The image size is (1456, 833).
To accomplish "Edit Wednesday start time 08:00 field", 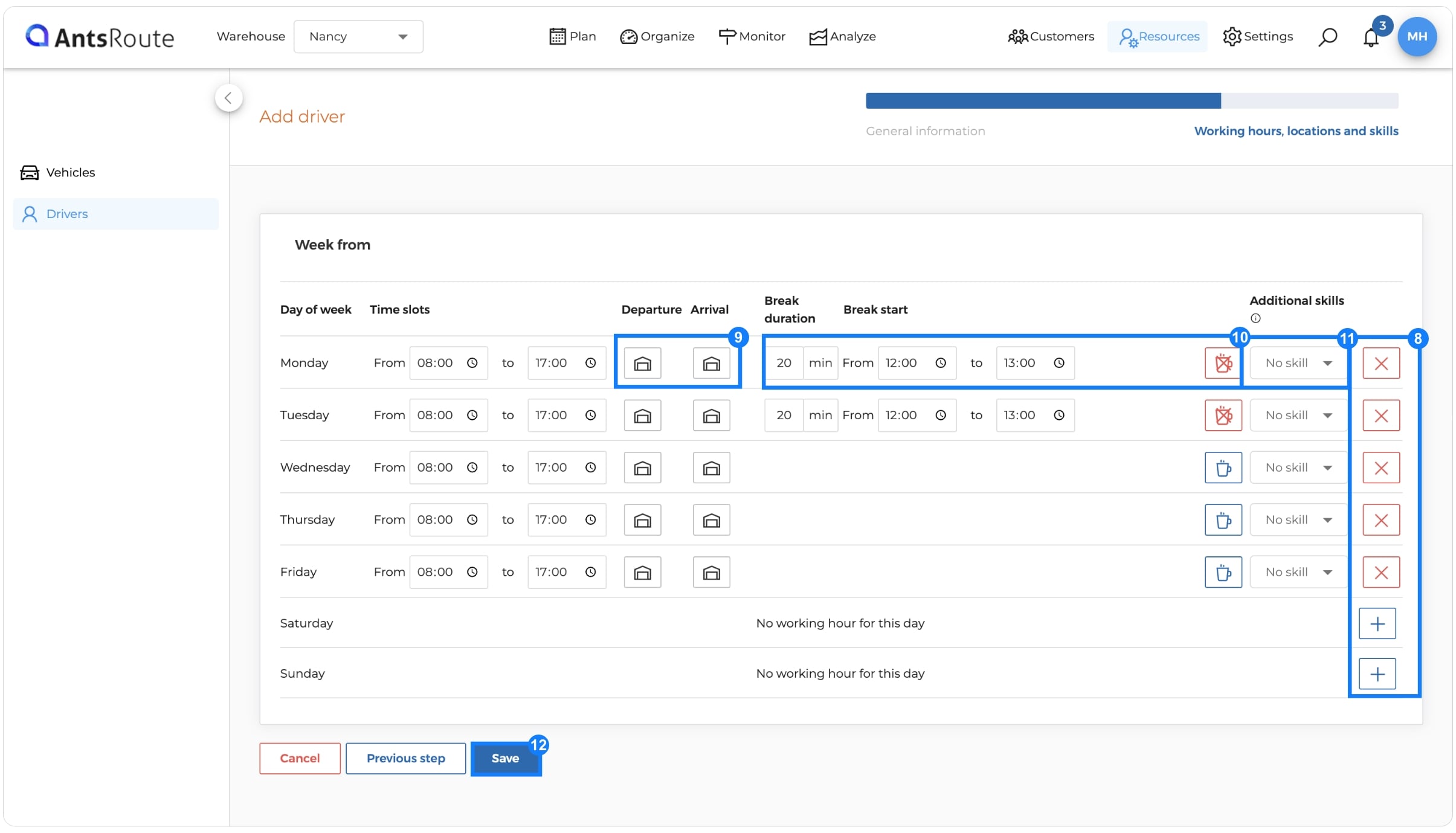I will [448, 468].
